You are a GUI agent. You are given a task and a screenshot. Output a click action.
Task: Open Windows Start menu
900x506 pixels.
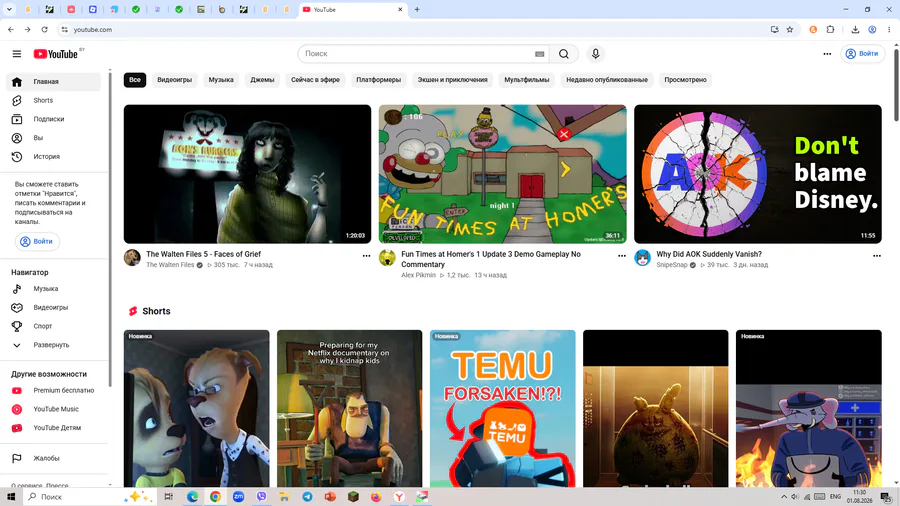click(x=11, y=497)
